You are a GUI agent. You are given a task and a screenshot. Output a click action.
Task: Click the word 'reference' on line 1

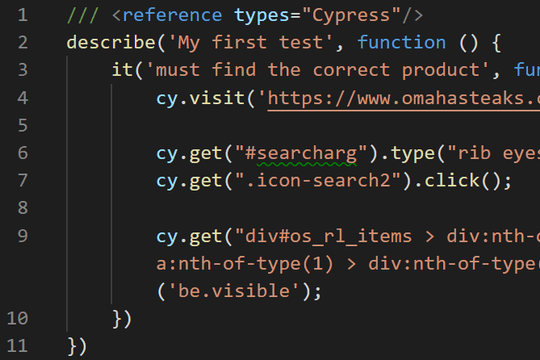[172, 16]
